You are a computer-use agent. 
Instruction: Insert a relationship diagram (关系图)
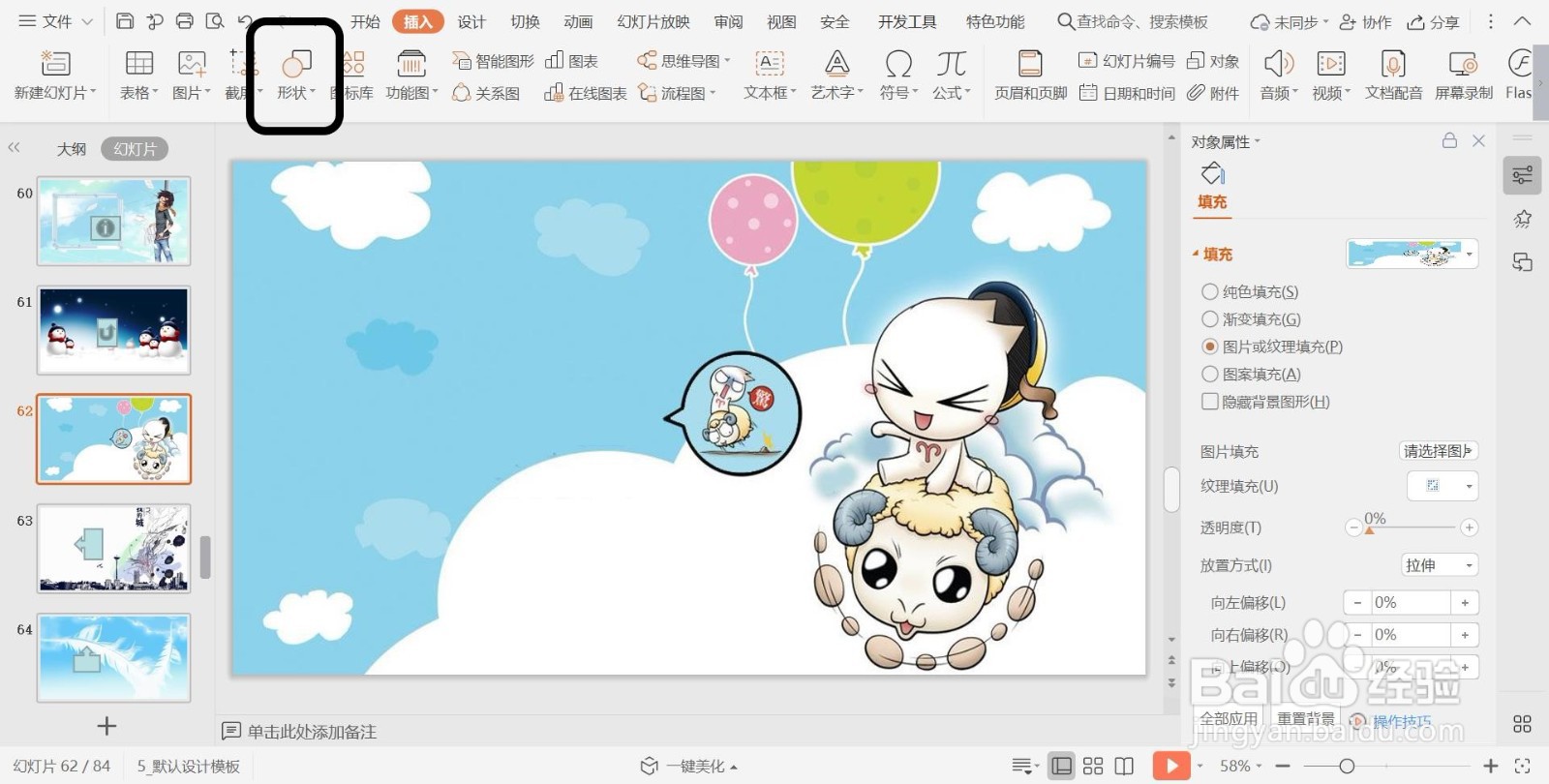click(x=486, y=93)
